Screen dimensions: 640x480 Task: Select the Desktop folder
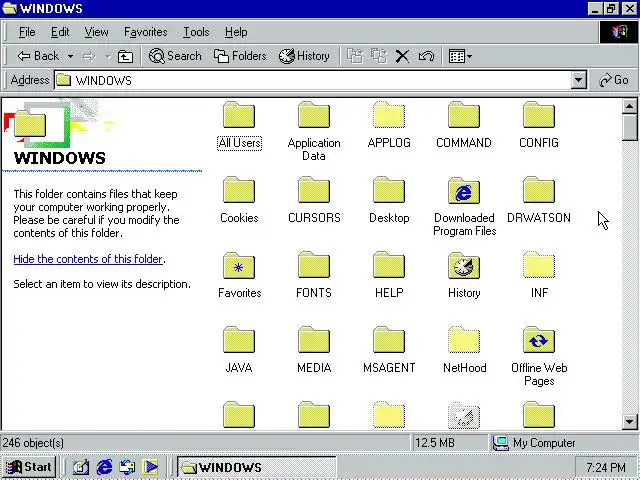click(x=389, y=200)
